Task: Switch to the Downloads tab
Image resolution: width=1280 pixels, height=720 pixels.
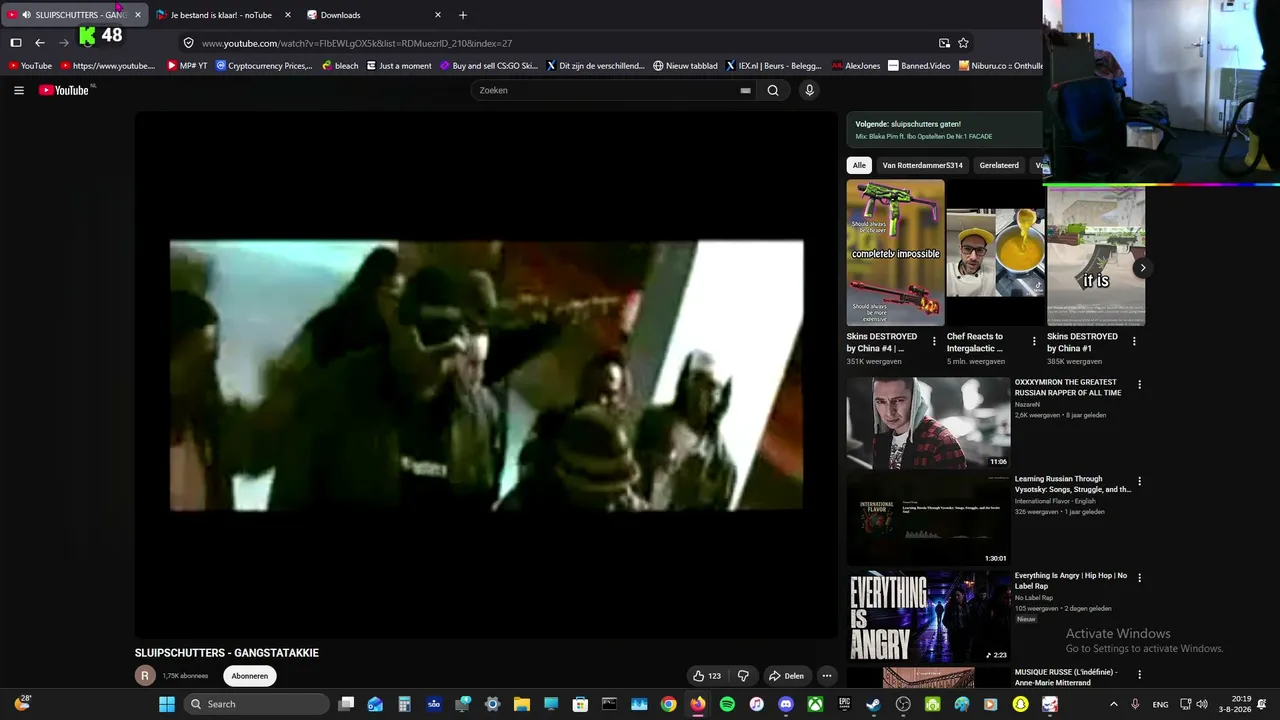Action: tap(374, 15)
